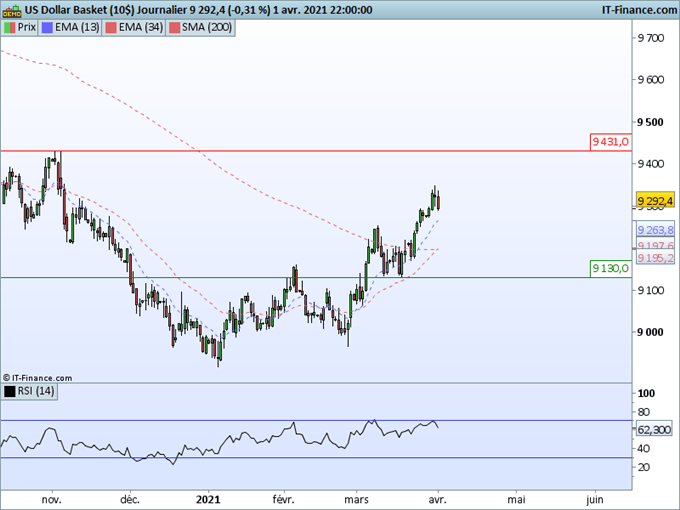The image size is (680, 510).
Task: Click the avr. date axis label
Action: [437, 500]
